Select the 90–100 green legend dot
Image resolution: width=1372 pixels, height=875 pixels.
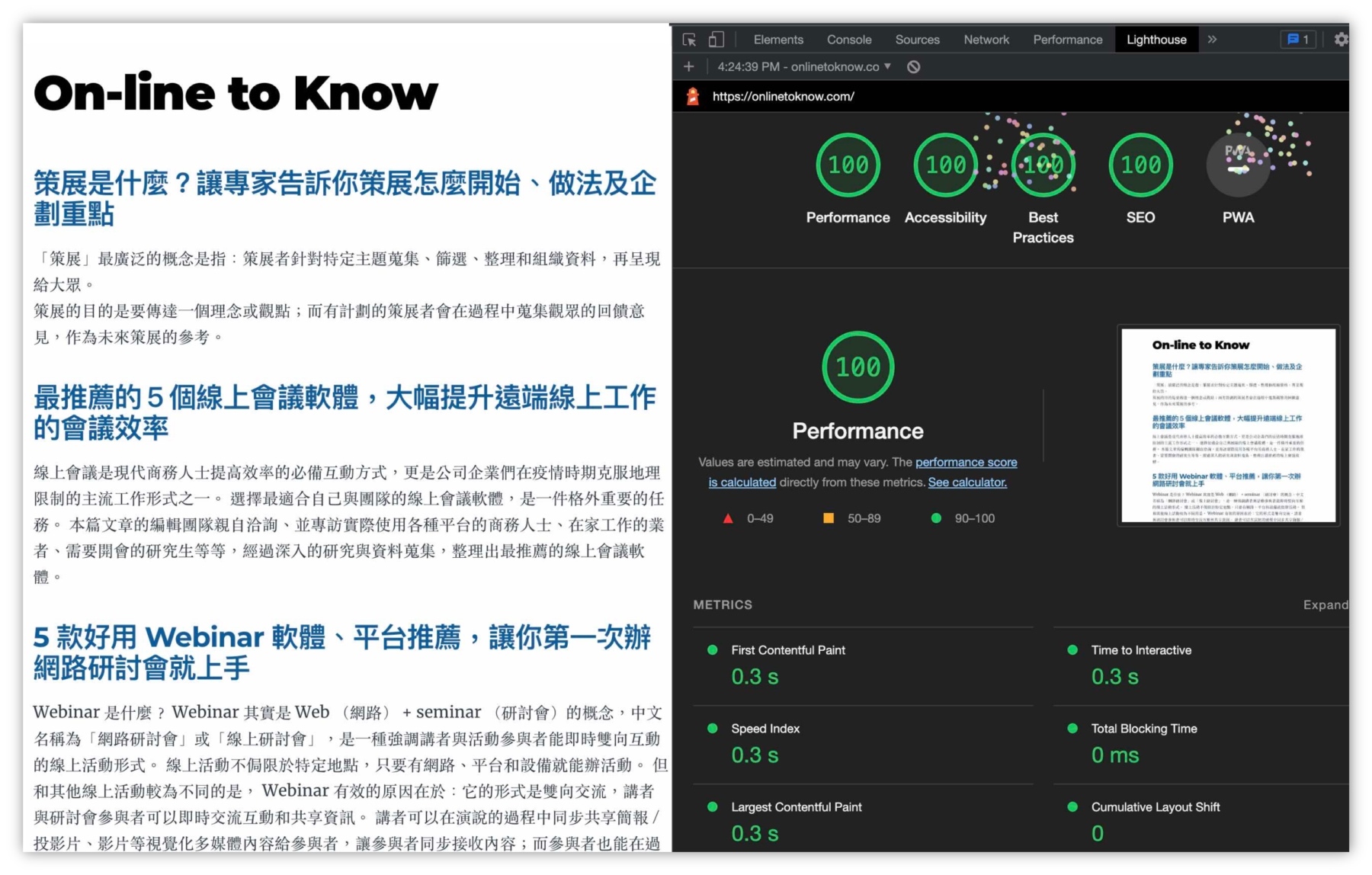point(936,518)
